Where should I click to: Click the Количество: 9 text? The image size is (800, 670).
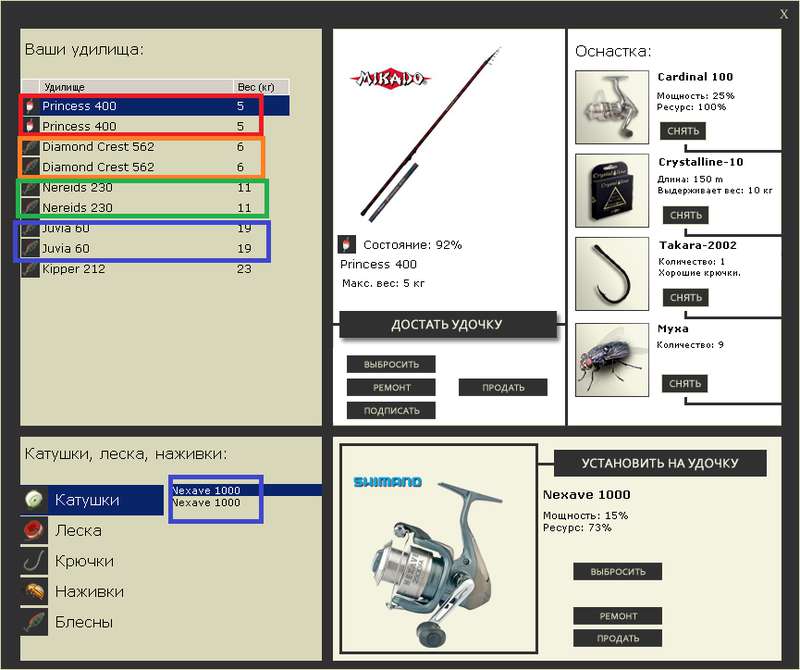pyautogui.click(x=690, y=345)
